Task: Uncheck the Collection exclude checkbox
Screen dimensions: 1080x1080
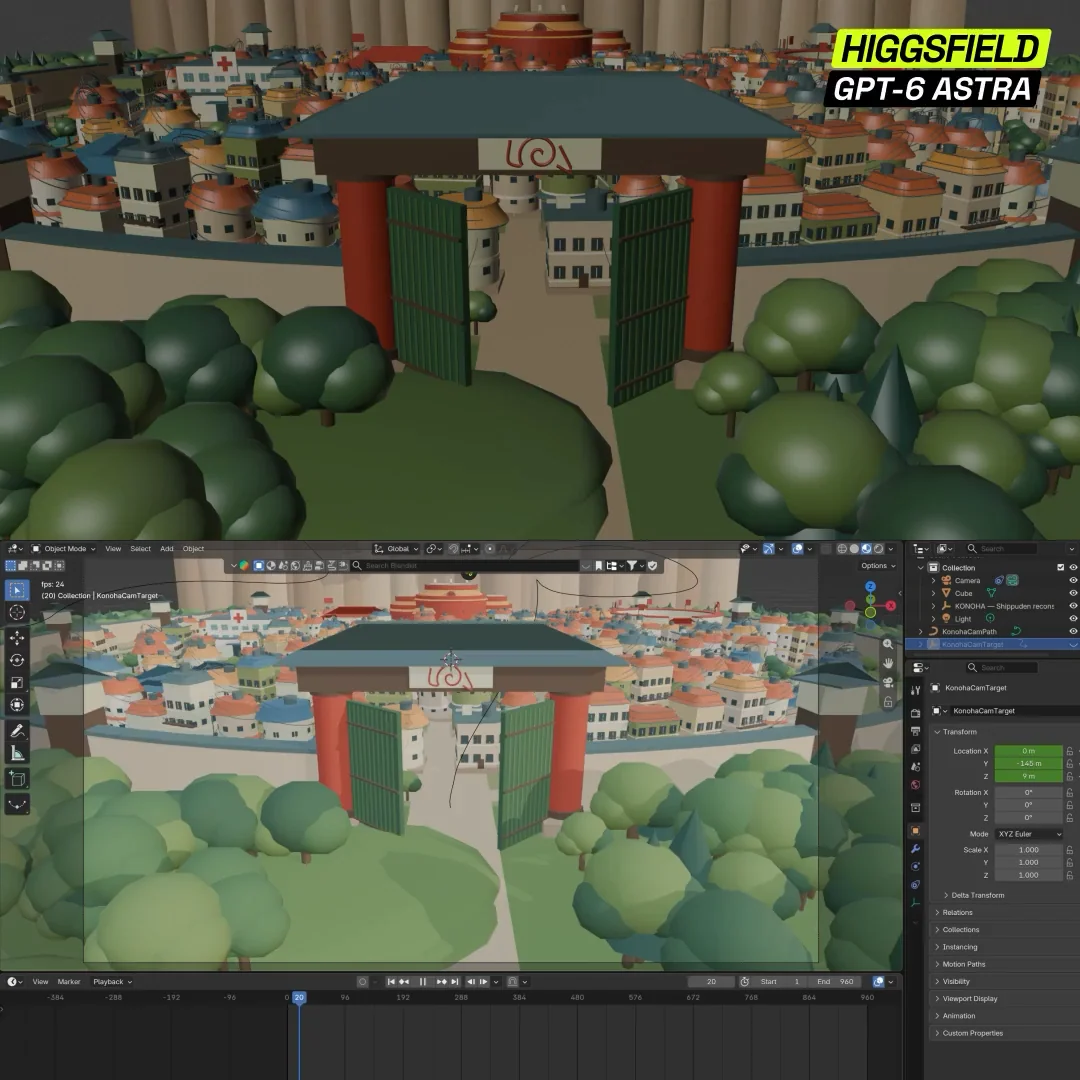Action: 1061,568
